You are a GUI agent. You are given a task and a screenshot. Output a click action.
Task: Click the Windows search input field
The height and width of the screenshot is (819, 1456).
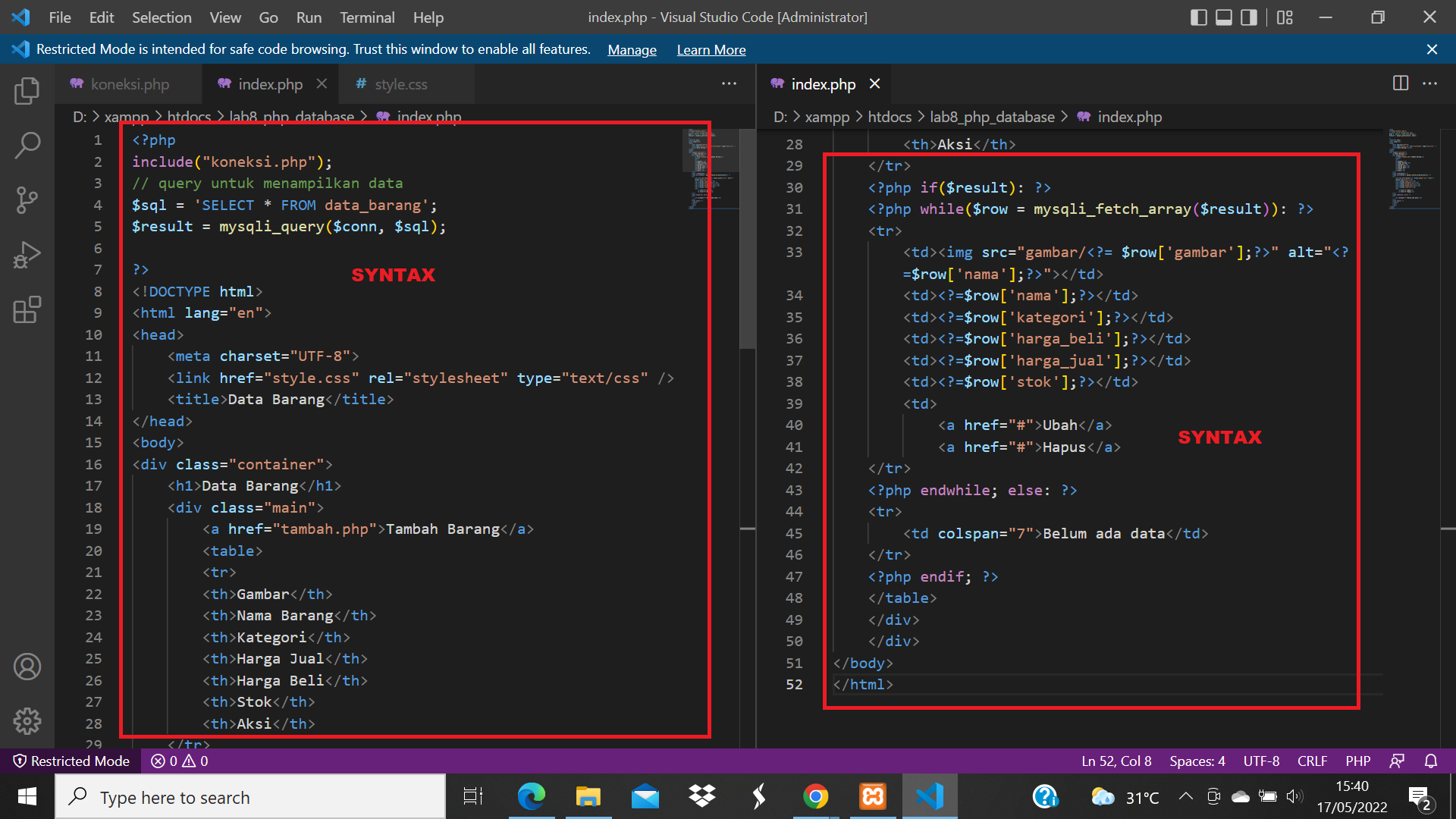pos(250,796)
